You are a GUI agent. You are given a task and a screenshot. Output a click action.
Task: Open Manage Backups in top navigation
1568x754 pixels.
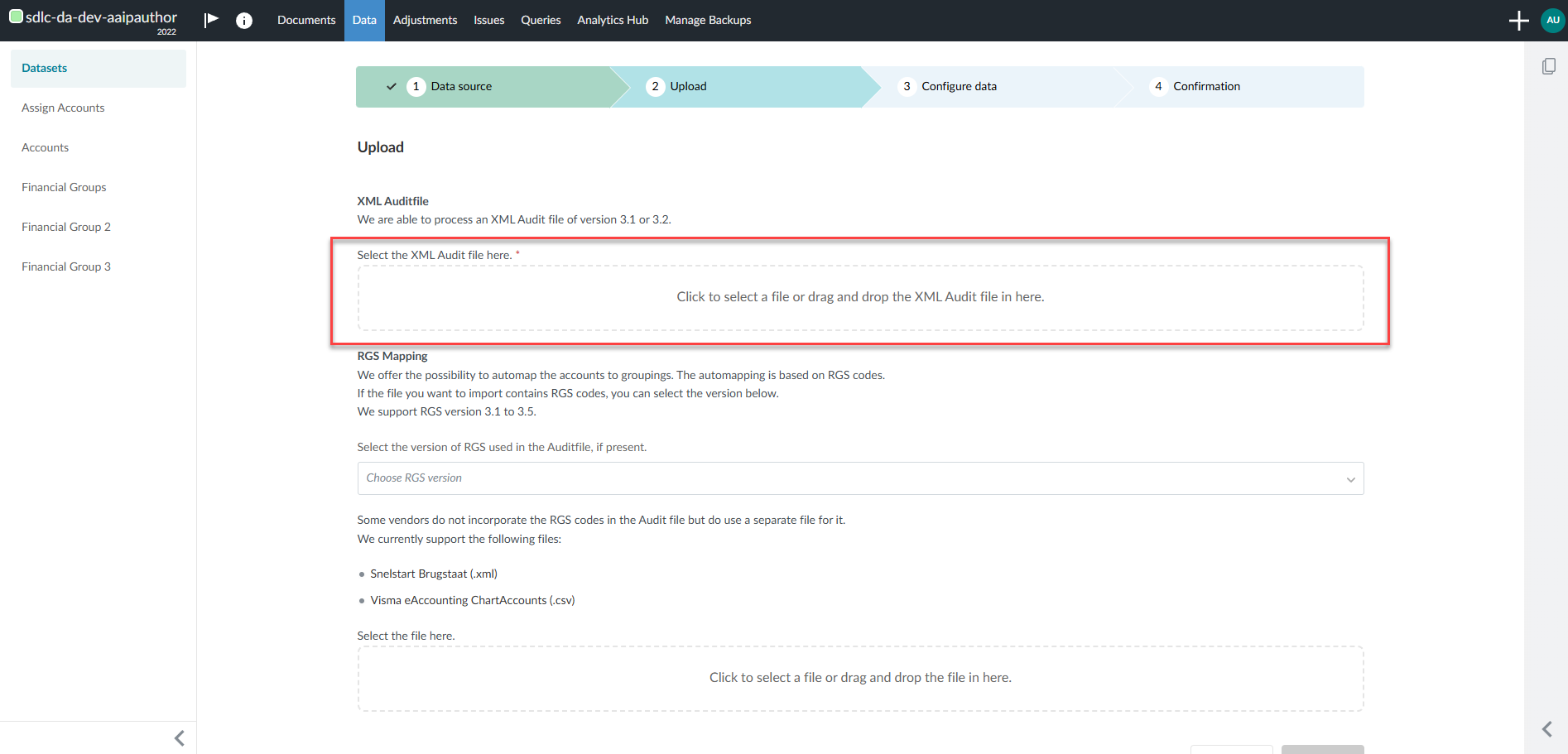pyautogui.click(x=708, y=21)
